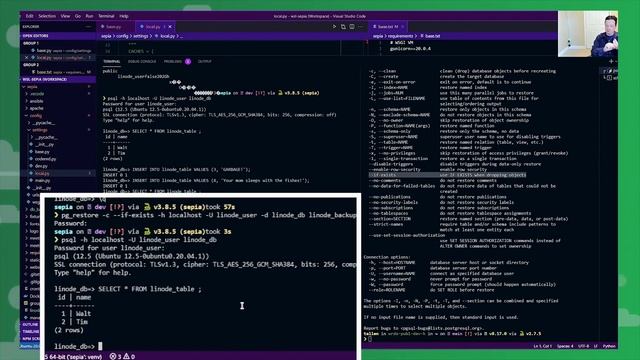The image size is (640, 360).
Task: Open the Edit menu
Action: (29, 16)
